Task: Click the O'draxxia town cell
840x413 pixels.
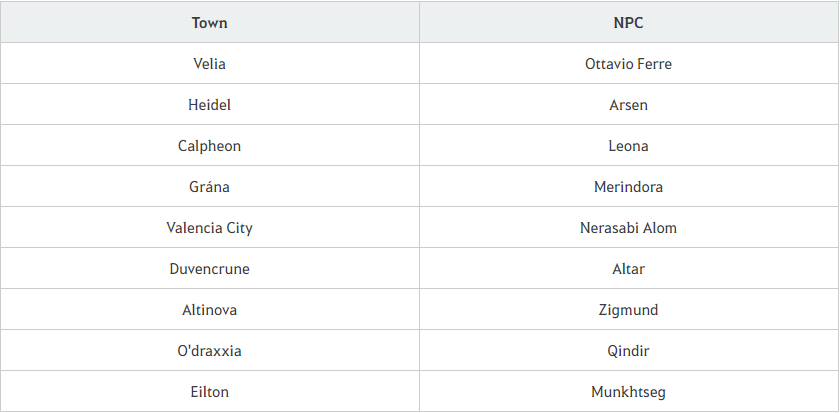Action: pos(209,351)
